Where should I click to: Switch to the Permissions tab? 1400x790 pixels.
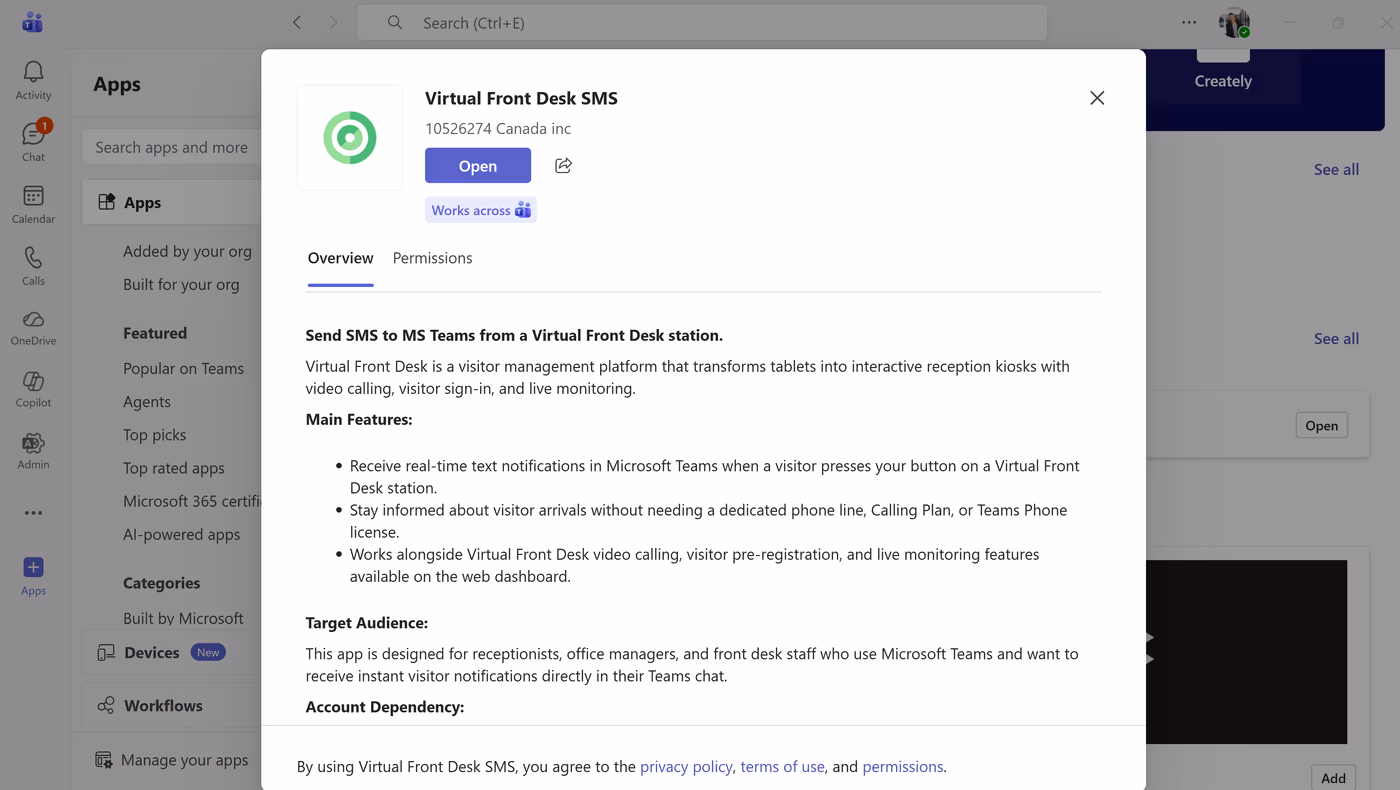tap(432, 258)
